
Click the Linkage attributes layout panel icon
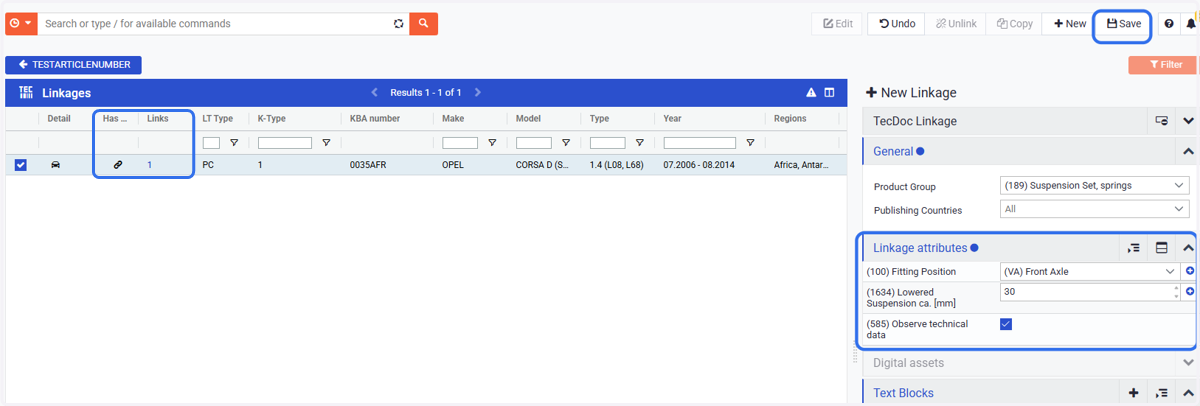(x=1162, y=248)
